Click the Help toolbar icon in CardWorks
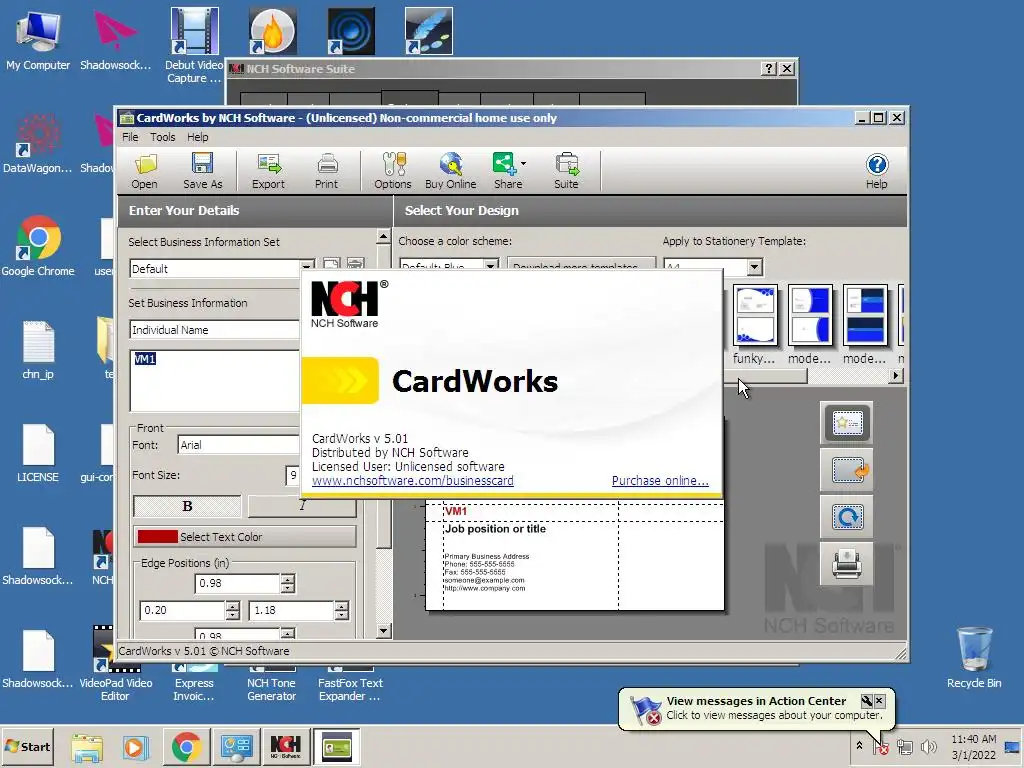 tap(876, 172)
